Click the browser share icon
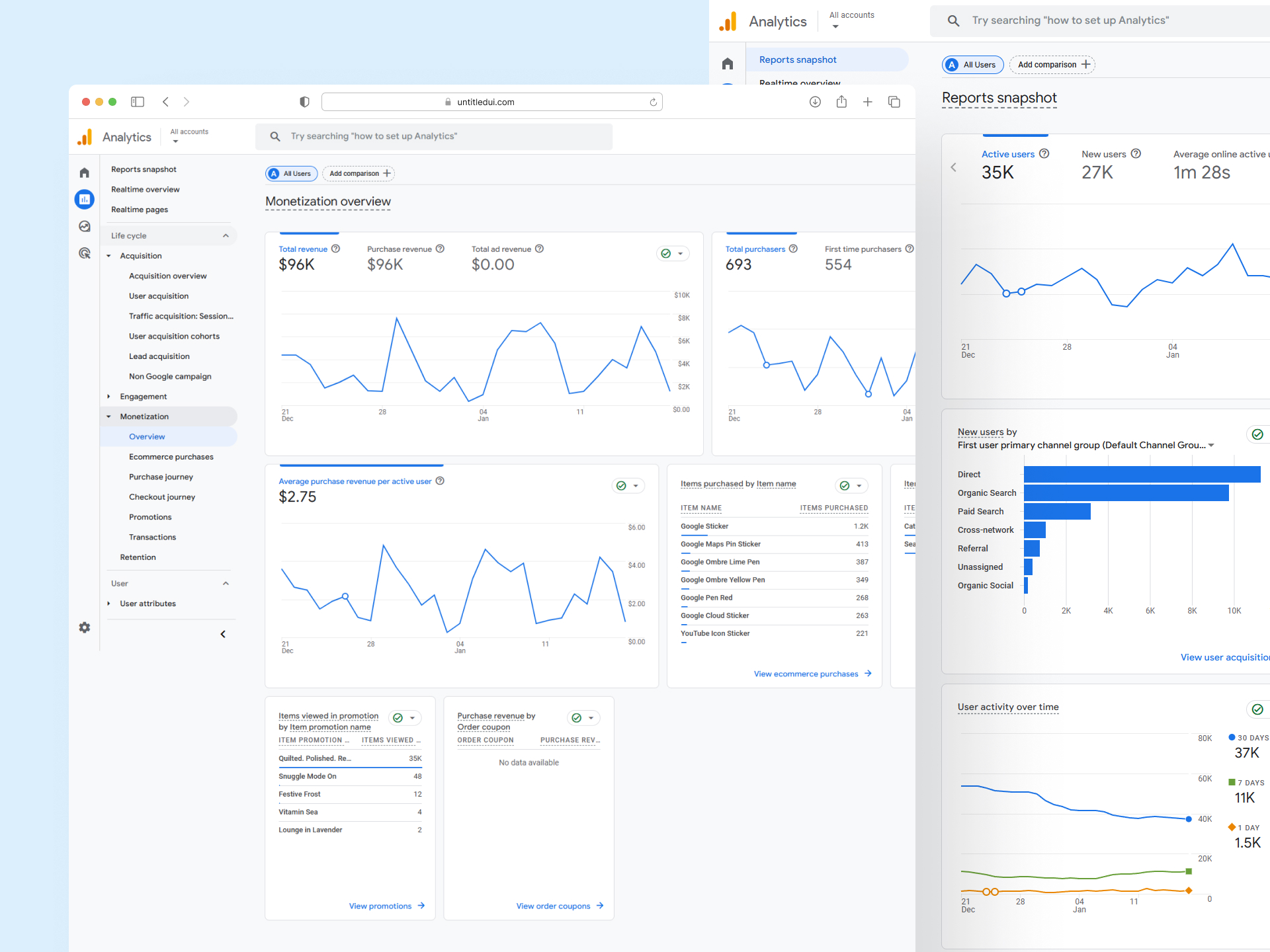 (841, 102)
